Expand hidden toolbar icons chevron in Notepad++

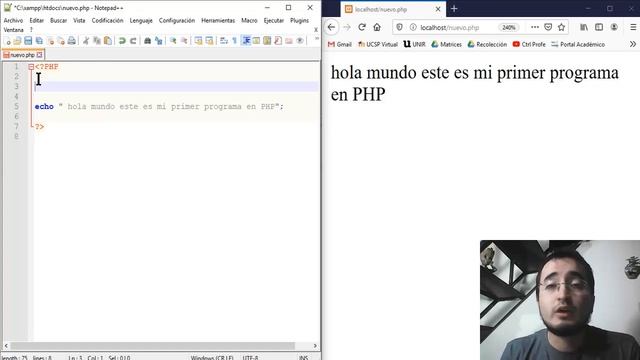[x=317, y=39]
